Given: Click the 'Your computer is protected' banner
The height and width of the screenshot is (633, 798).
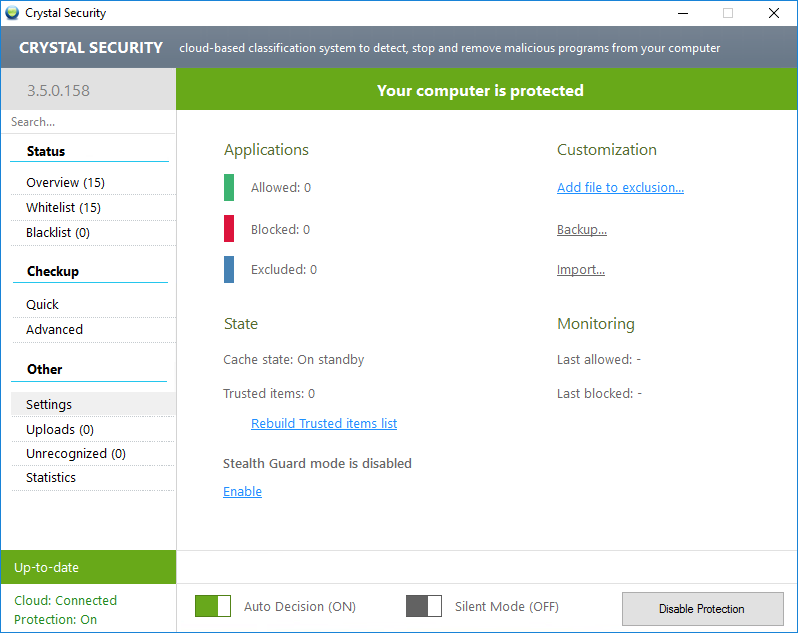Looking at the screenshot, I should click(x=487, y=90).
